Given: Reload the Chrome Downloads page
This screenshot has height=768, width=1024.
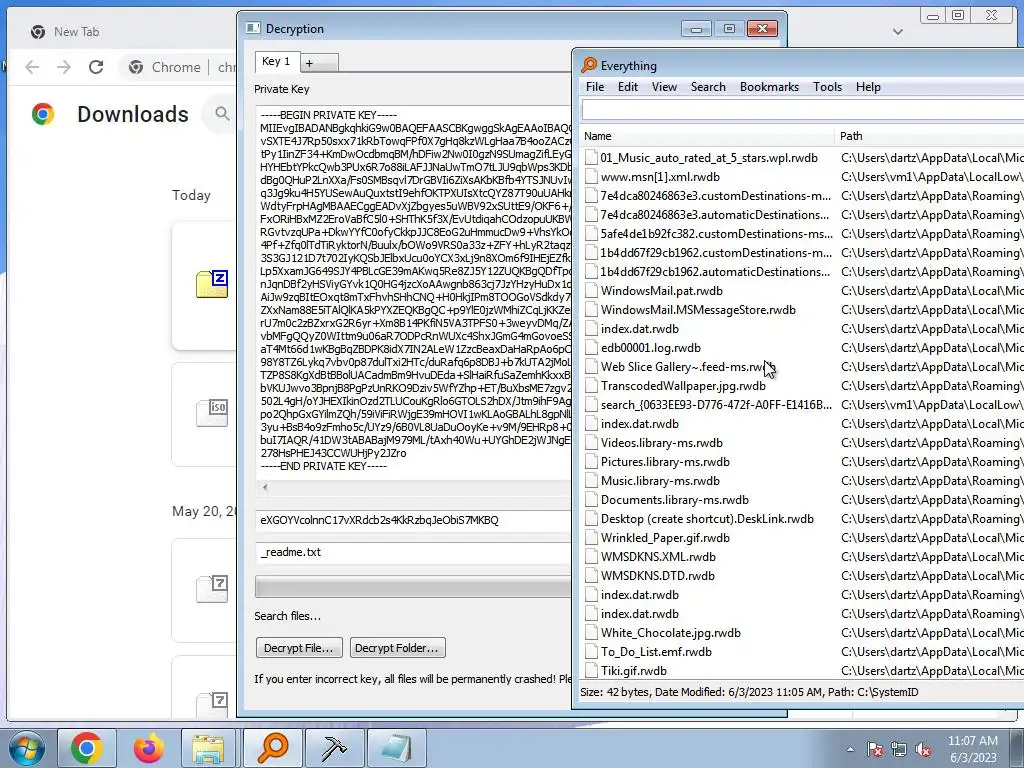Looking at the screenshot, I should point(96,67).
